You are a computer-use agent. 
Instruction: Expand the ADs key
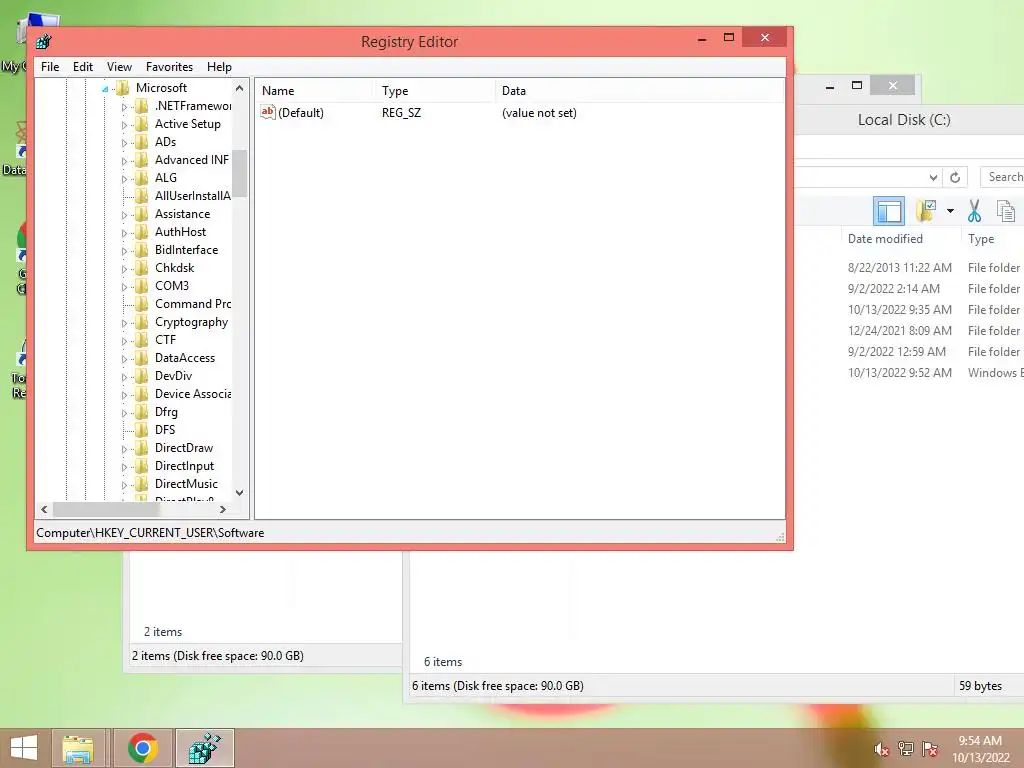tap(124, 142)
